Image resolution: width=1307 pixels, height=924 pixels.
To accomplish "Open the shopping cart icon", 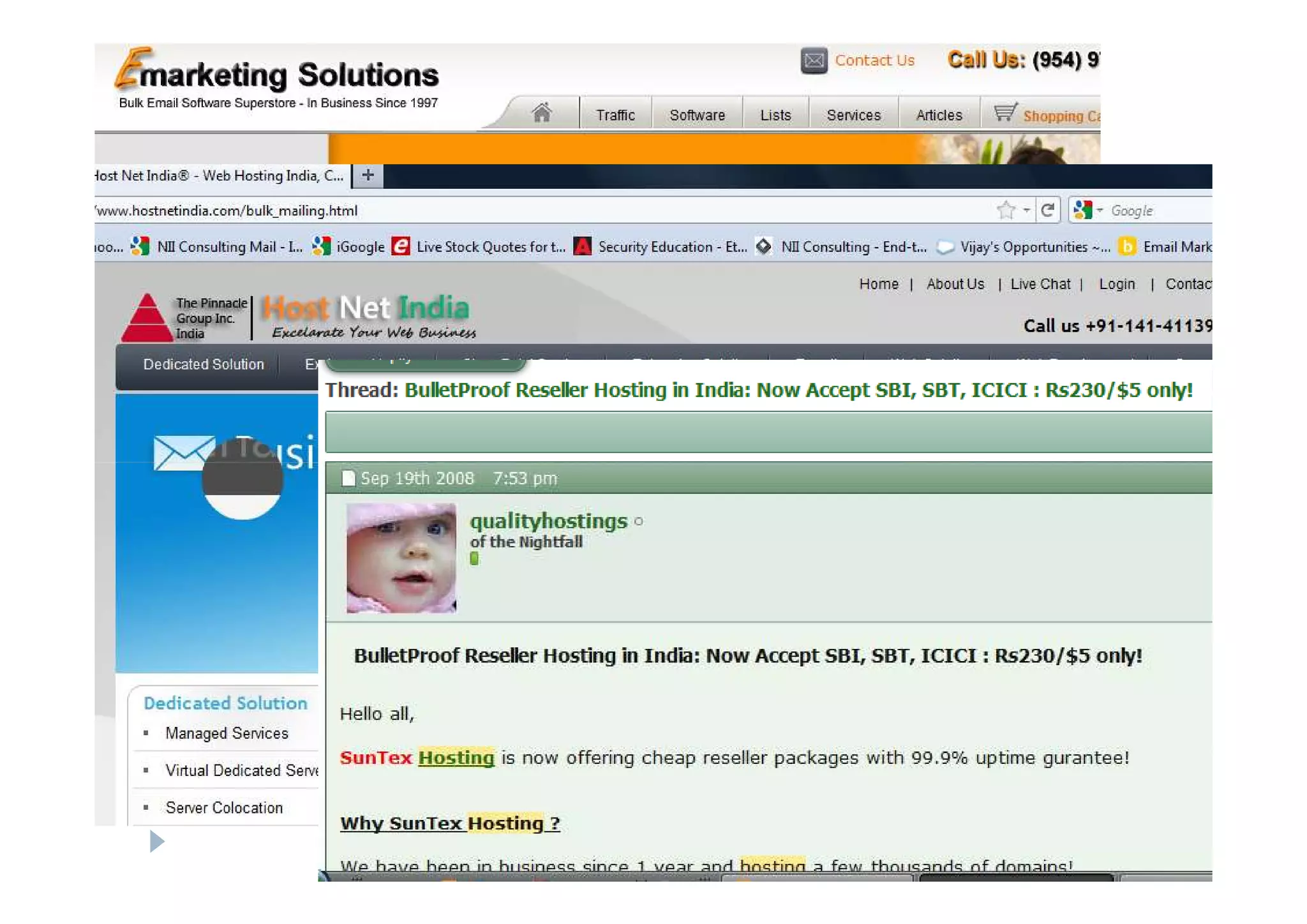I will click(1005, 113).
